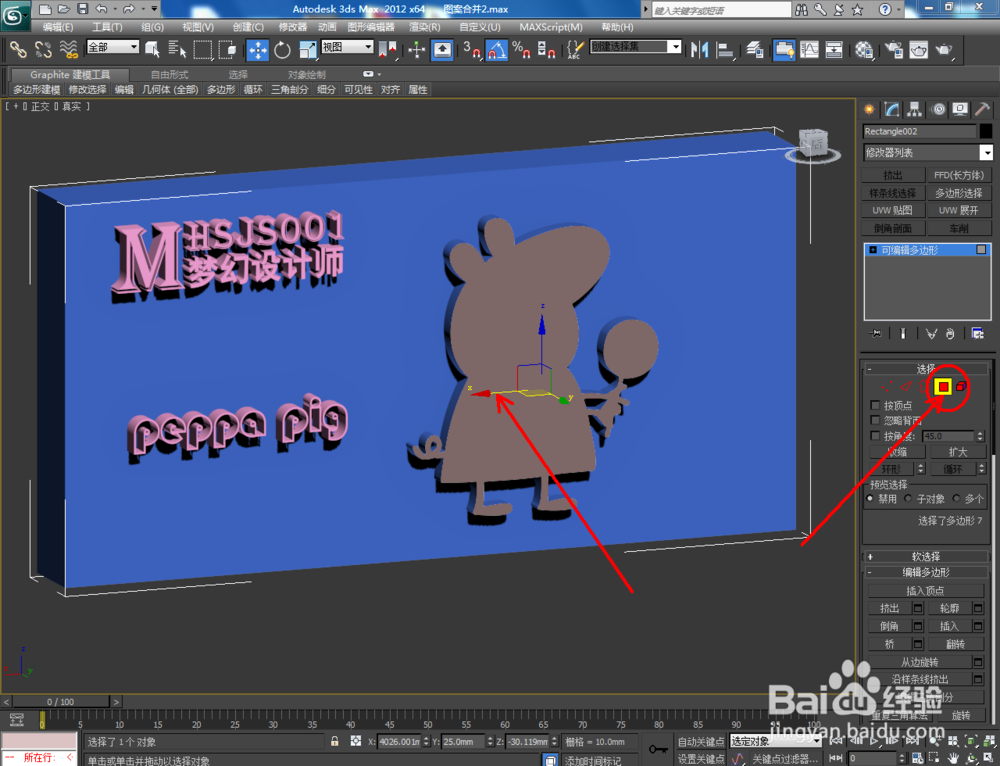The image size is (1000, 766).
Task: Expand the 软选择 rollout
Action: (x=925, y=557)
